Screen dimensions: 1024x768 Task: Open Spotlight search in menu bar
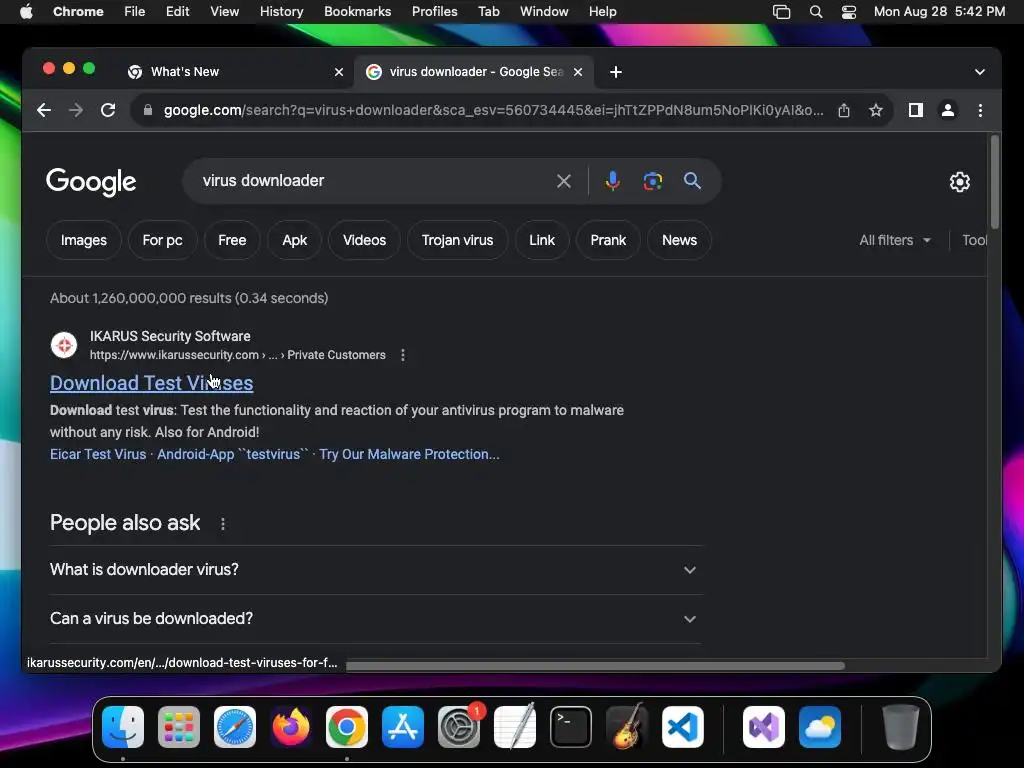(816, 12)
